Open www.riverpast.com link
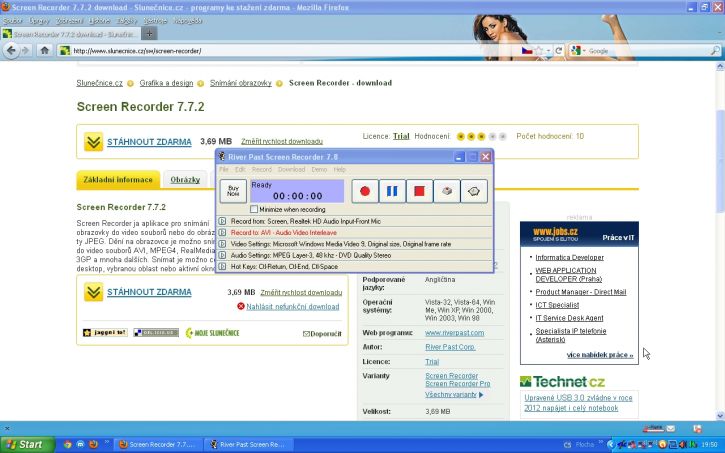This screenshot has height=453, width=725. click(455, 333)
